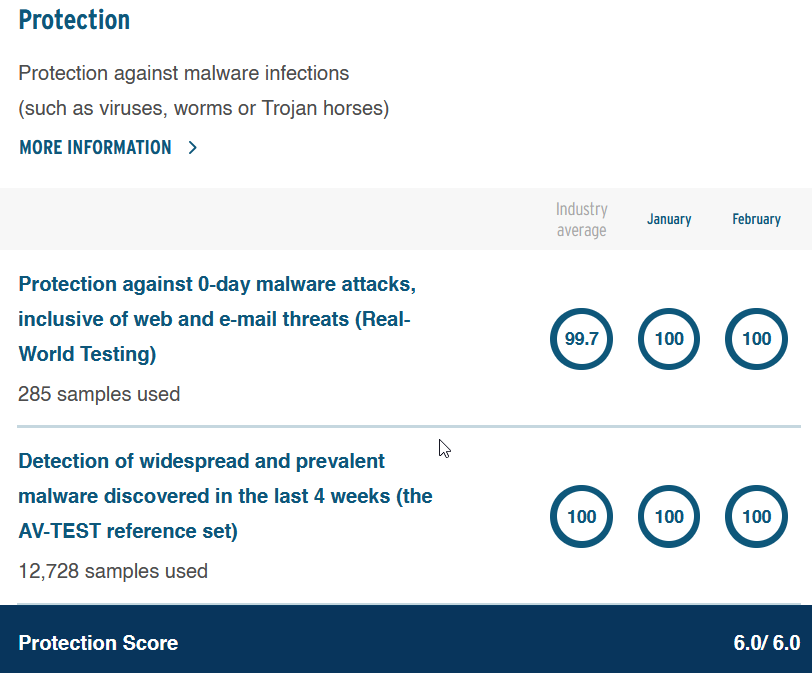Select the 99.7 industry average score circle

(x=581, y=339)
